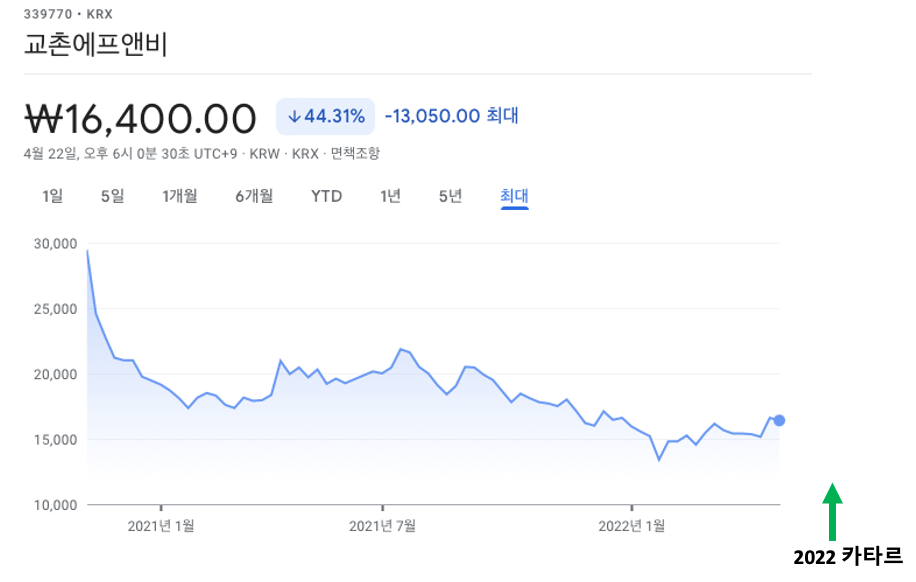Click the 10,000 y-axis label
Viewport: 916px width, 582px height.
(x=55, y=505)
